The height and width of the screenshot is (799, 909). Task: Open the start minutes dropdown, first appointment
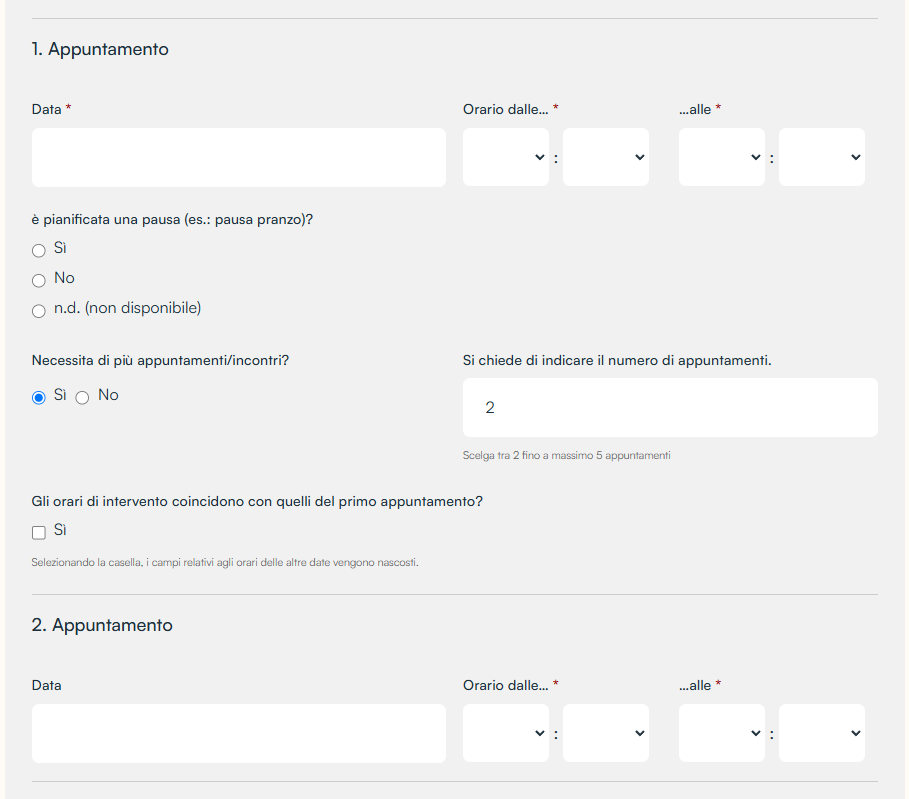point(606,157)
